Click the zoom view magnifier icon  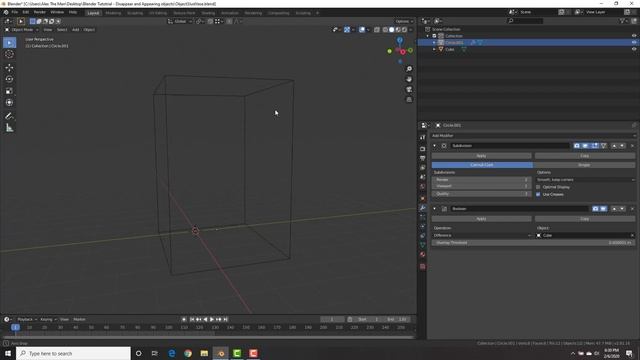tap(409, 69)
